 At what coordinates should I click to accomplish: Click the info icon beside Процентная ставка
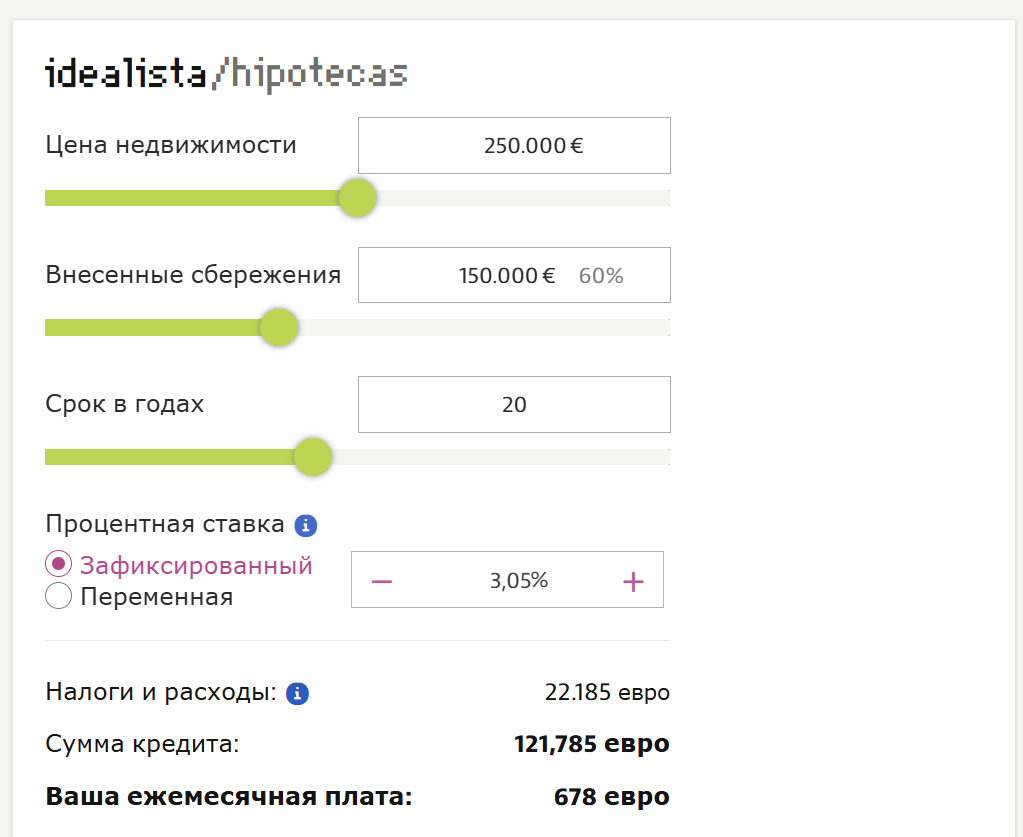(x=306, y=525)
